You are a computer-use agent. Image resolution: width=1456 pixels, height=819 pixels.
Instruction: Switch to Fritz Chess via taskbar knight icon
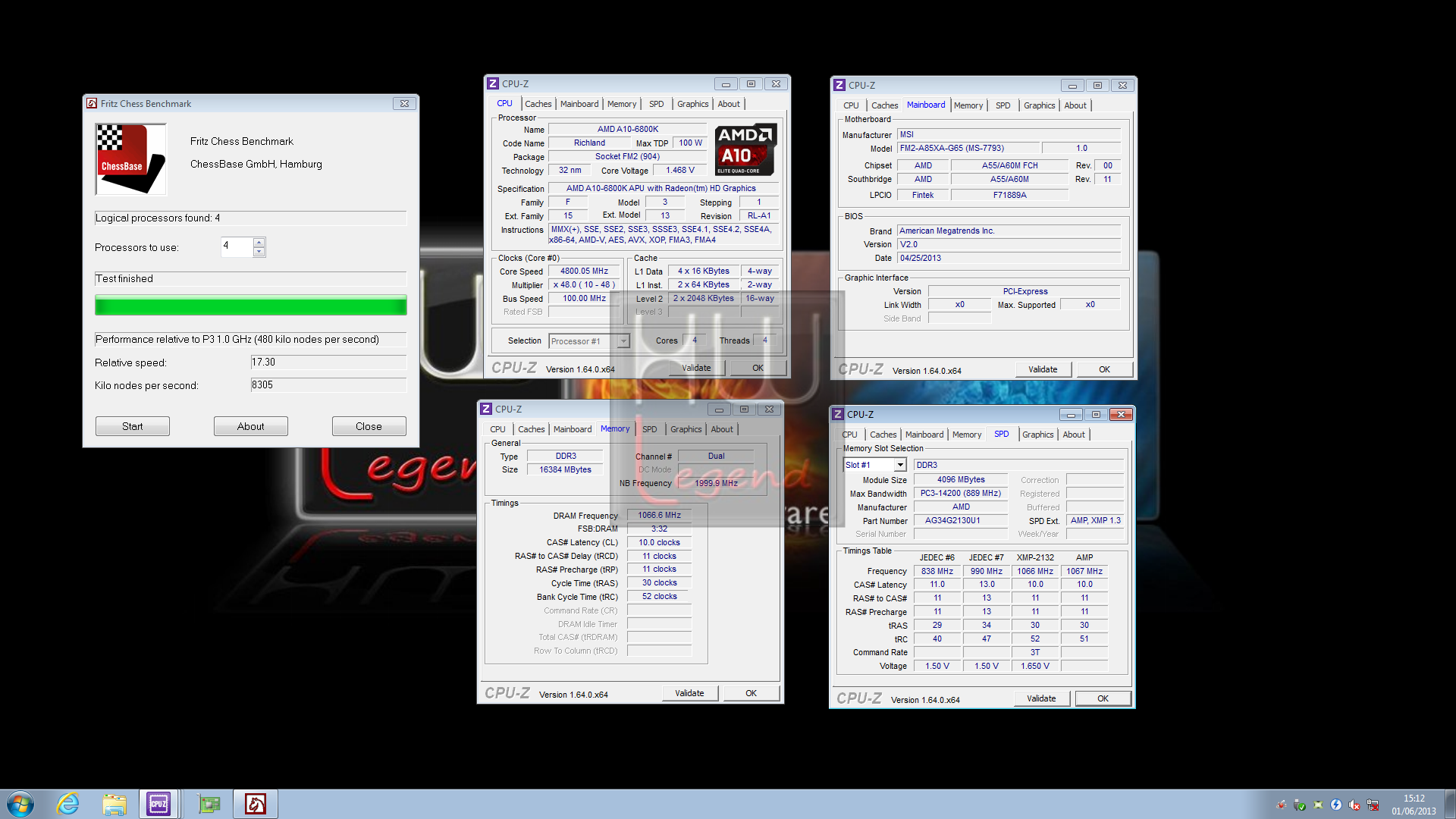coord(256,804)
